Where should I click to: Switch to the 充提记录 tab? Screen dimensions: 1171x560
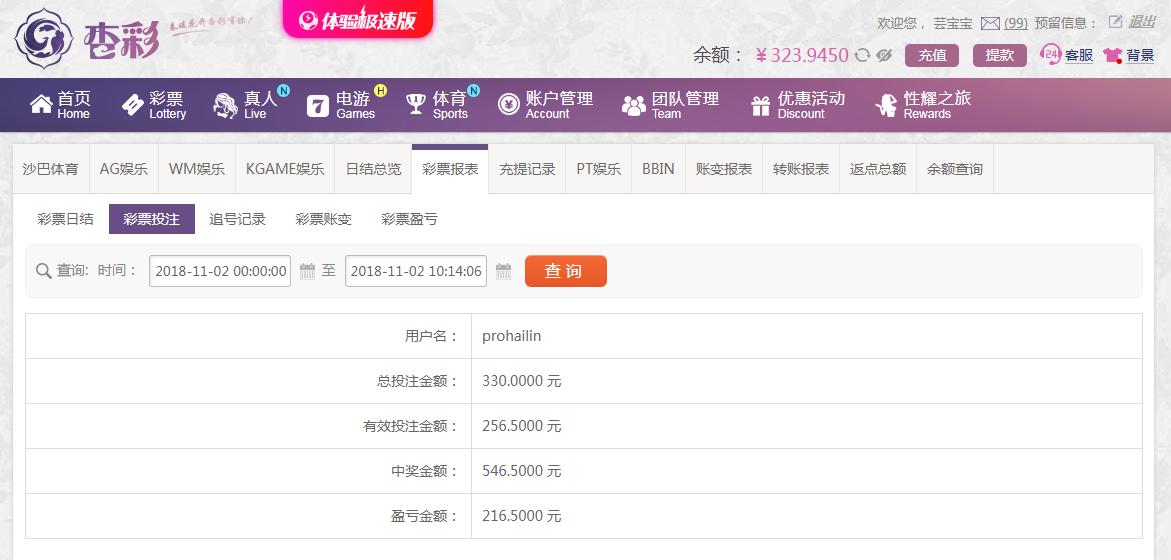point(527,169)
